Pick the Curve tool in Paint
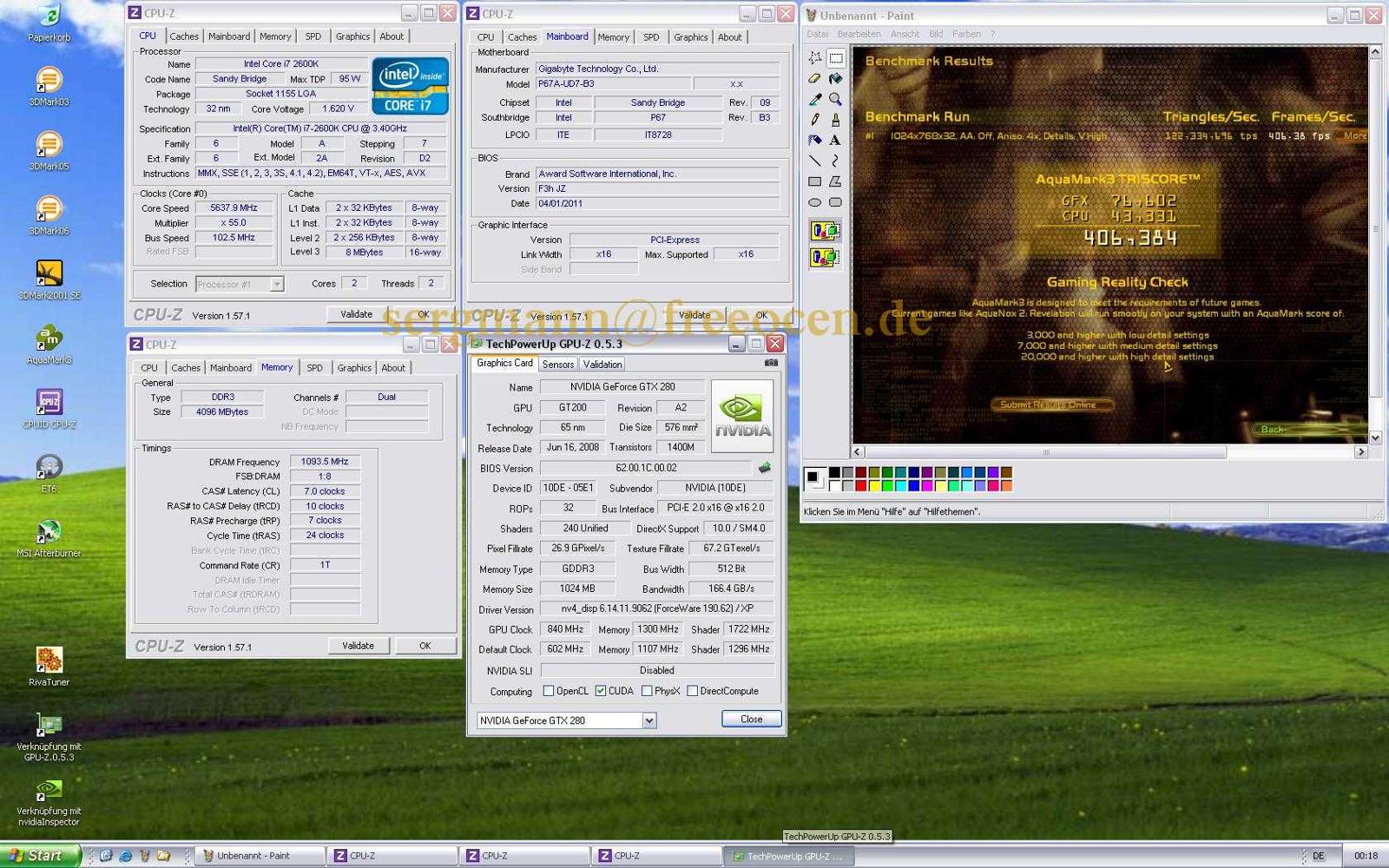Viewport: 1389px width, 868px height. [x=835, y=161]
